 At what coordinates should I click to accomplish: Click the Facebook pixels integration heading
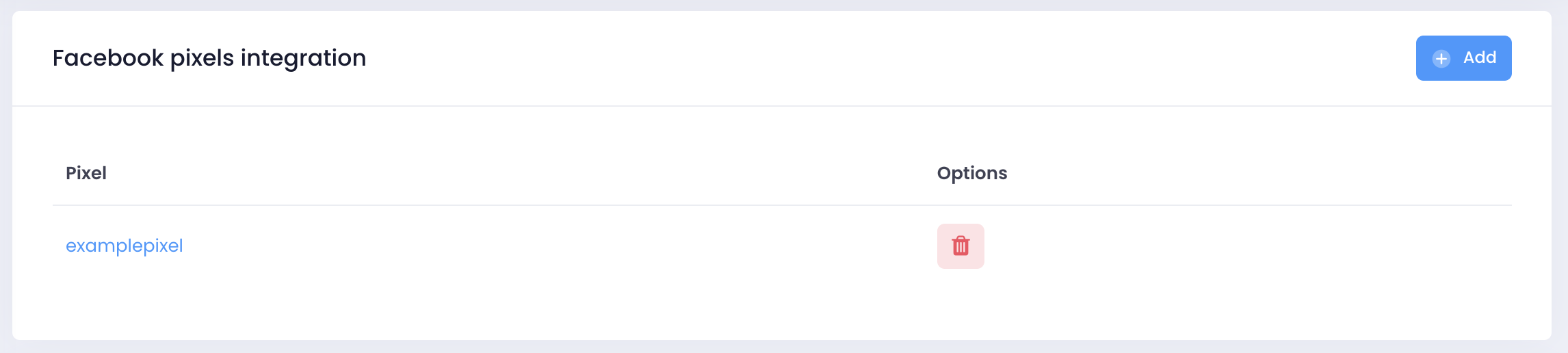[x=209, y=58]
